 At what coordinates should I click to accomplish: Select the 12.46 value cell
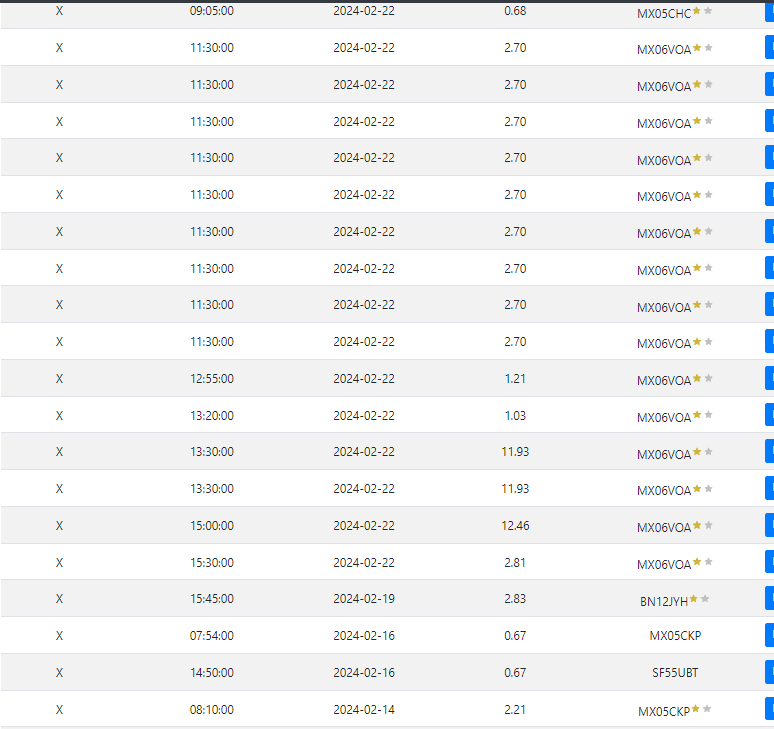click(x=515, y=526)
